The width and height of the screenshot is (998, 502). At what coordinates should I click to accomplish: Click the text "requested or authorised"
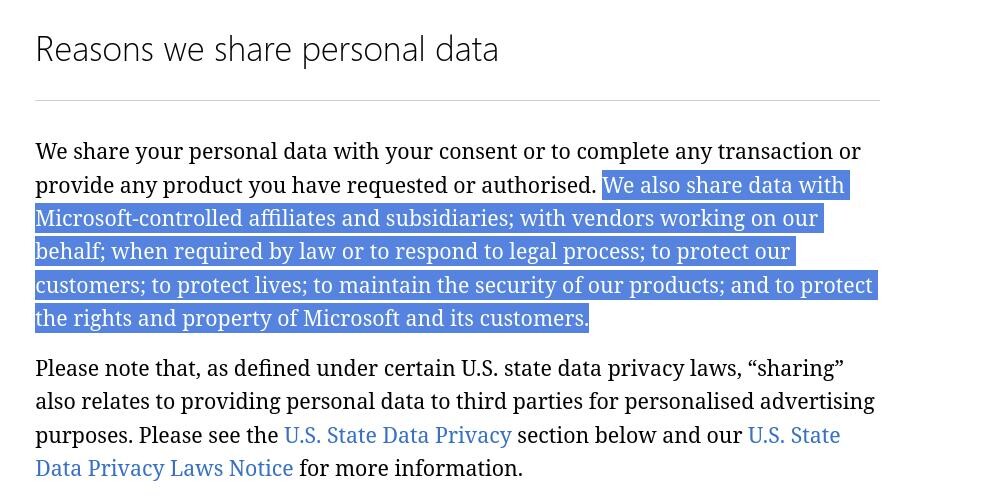pos(470,185)
